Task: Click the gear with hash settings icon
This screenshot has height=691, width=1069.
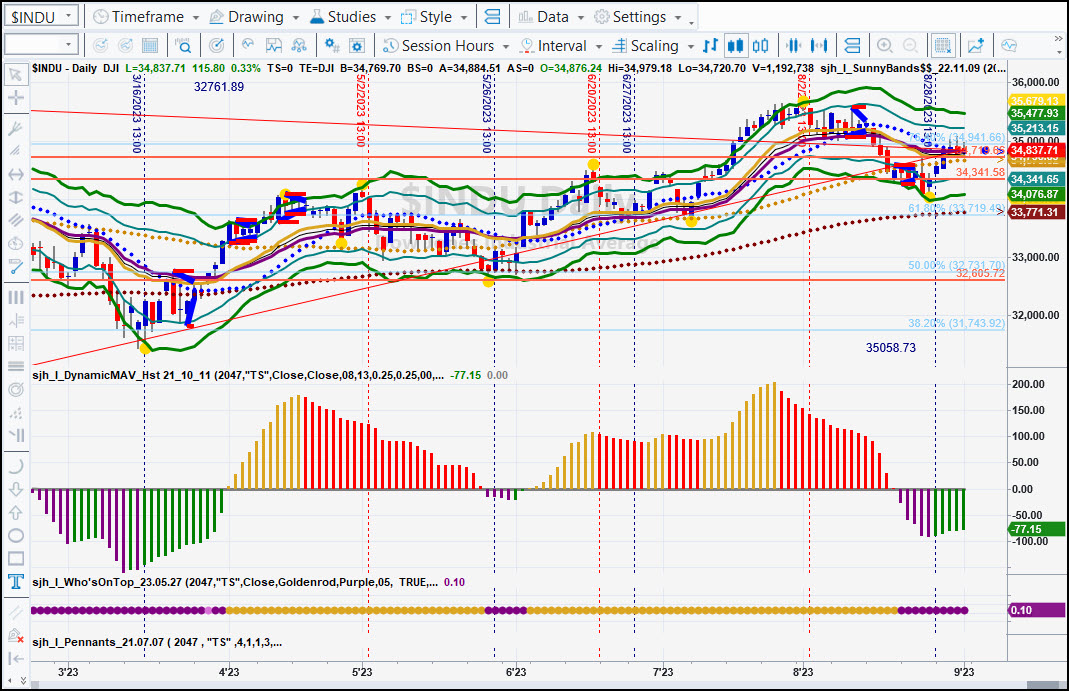Action: tap(332, 46)
